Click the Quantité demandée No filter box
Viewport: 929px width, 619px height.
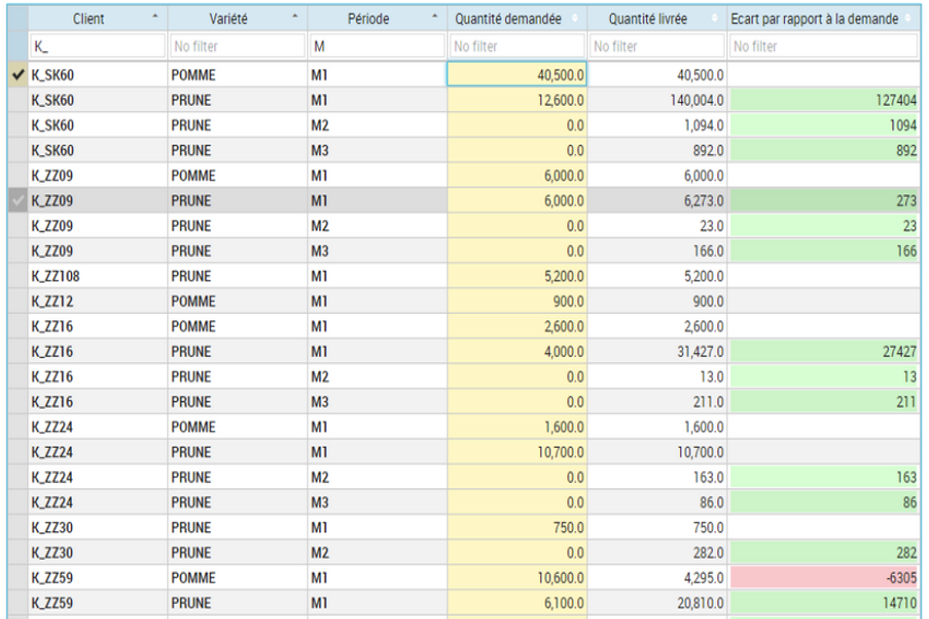[517, 46]
